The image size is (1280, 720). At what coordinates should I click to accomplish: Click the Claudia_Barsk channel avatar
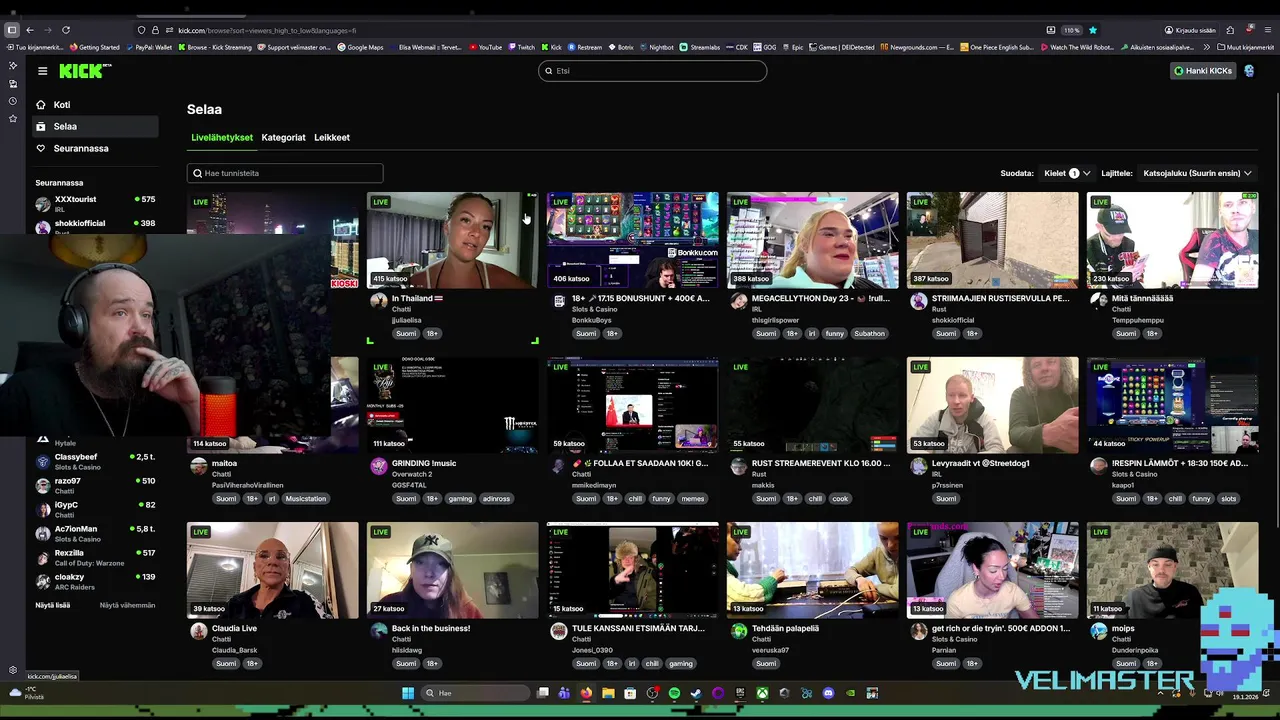(x=199, y=631)
